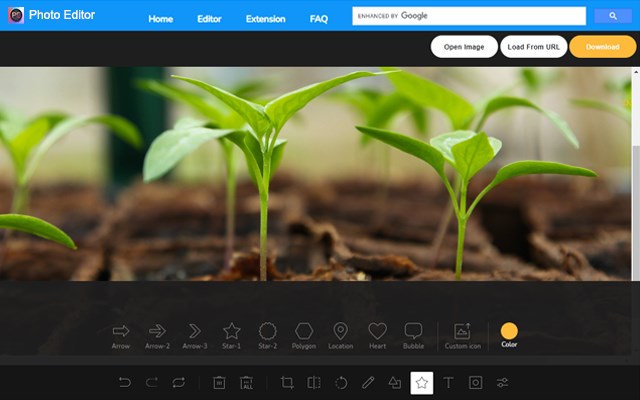The height and width of the screenshot is (400, 640).
Task: Click the Load From URL button
Action: (533, 47)
